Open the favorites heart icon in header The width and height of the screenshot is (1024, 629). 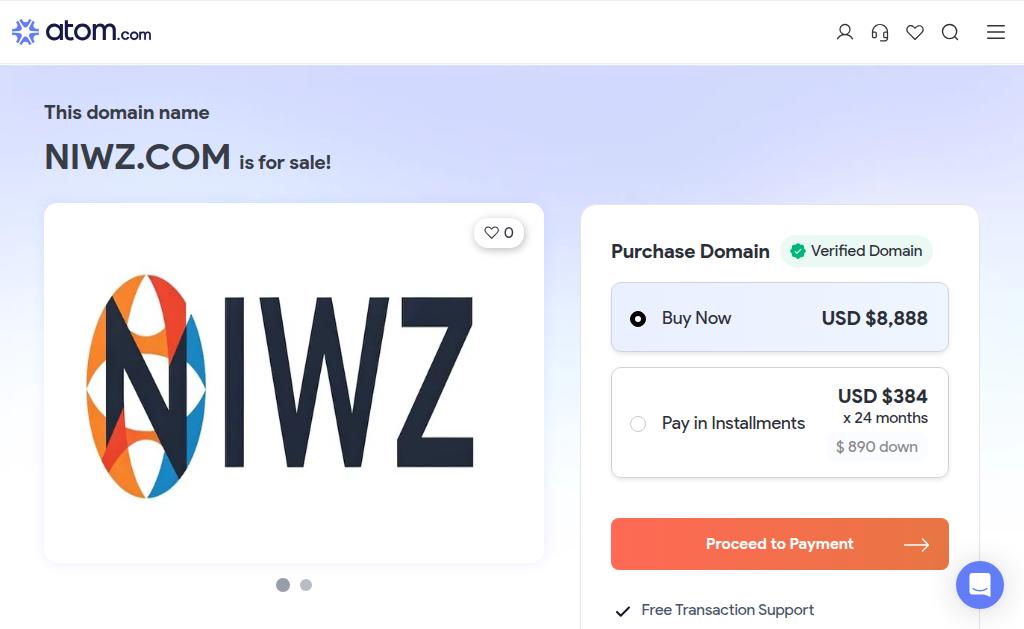[915, 32]
